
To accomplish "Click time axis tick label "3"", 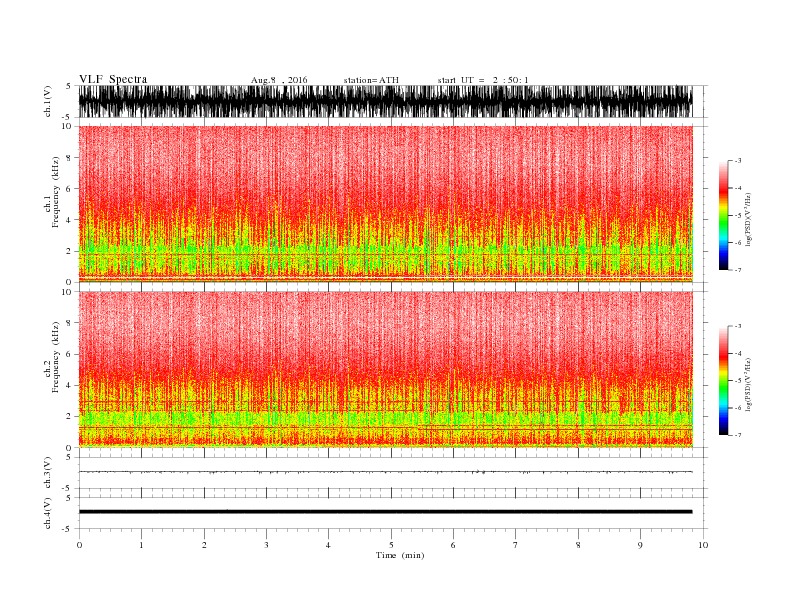I will pyautogui.click(x=266, y=545).
